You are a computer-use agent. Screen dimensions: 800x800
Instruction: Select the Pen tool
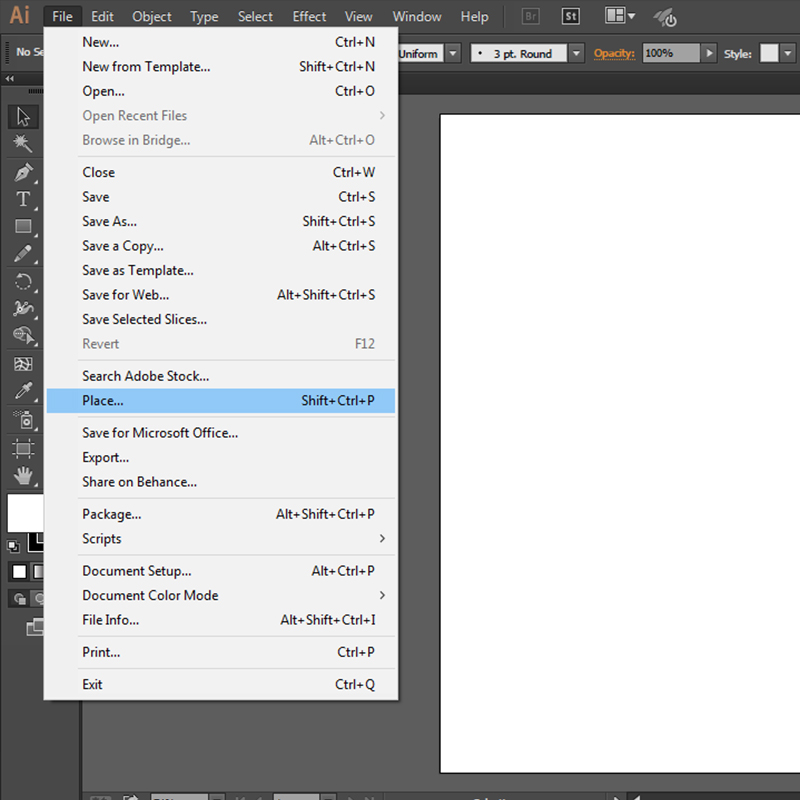22,172
